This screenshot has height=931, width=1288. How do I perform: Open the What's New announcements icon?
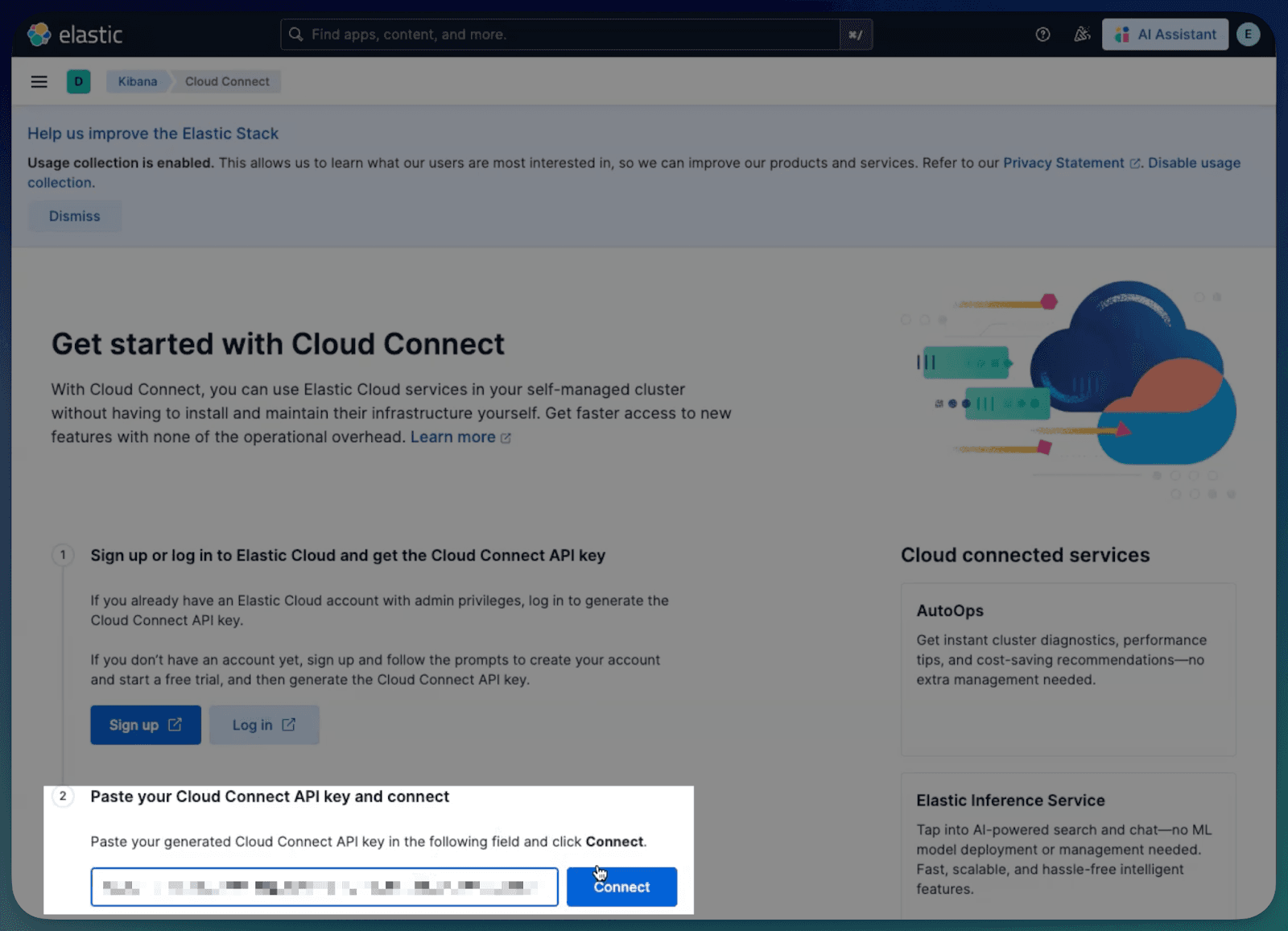tap(1081, 34)
